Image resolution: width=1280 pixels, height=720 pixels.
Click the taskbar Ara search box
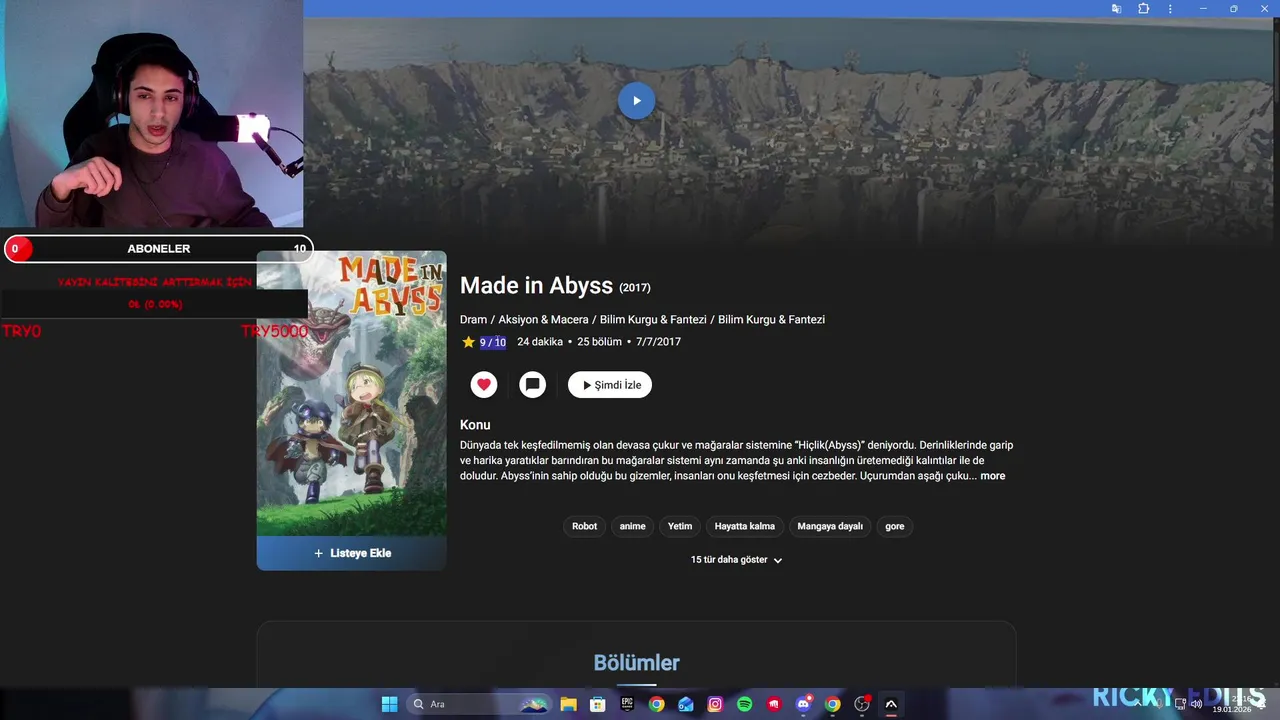coord(480,704)
